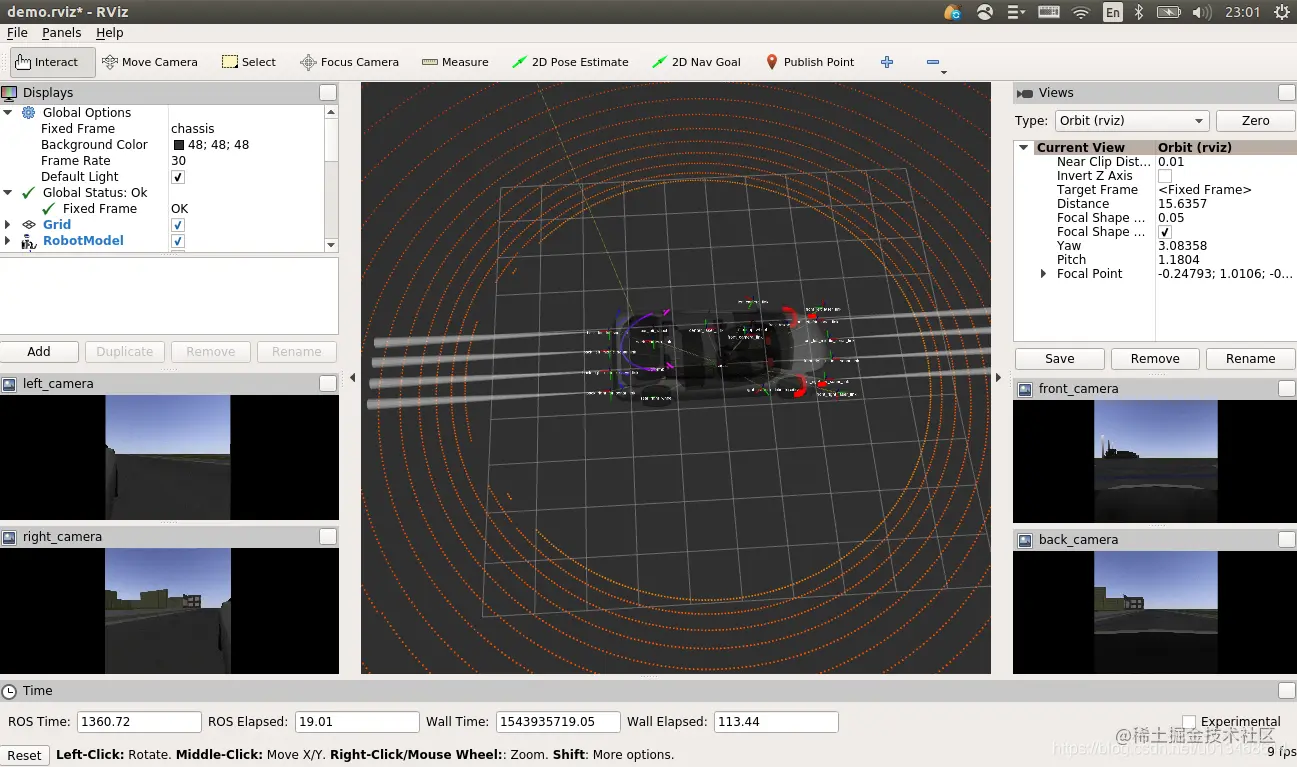Viewport: 1297px width, 767px height.
Task: Activate the Move Camera tool
Action: click(x=150, y=62)
